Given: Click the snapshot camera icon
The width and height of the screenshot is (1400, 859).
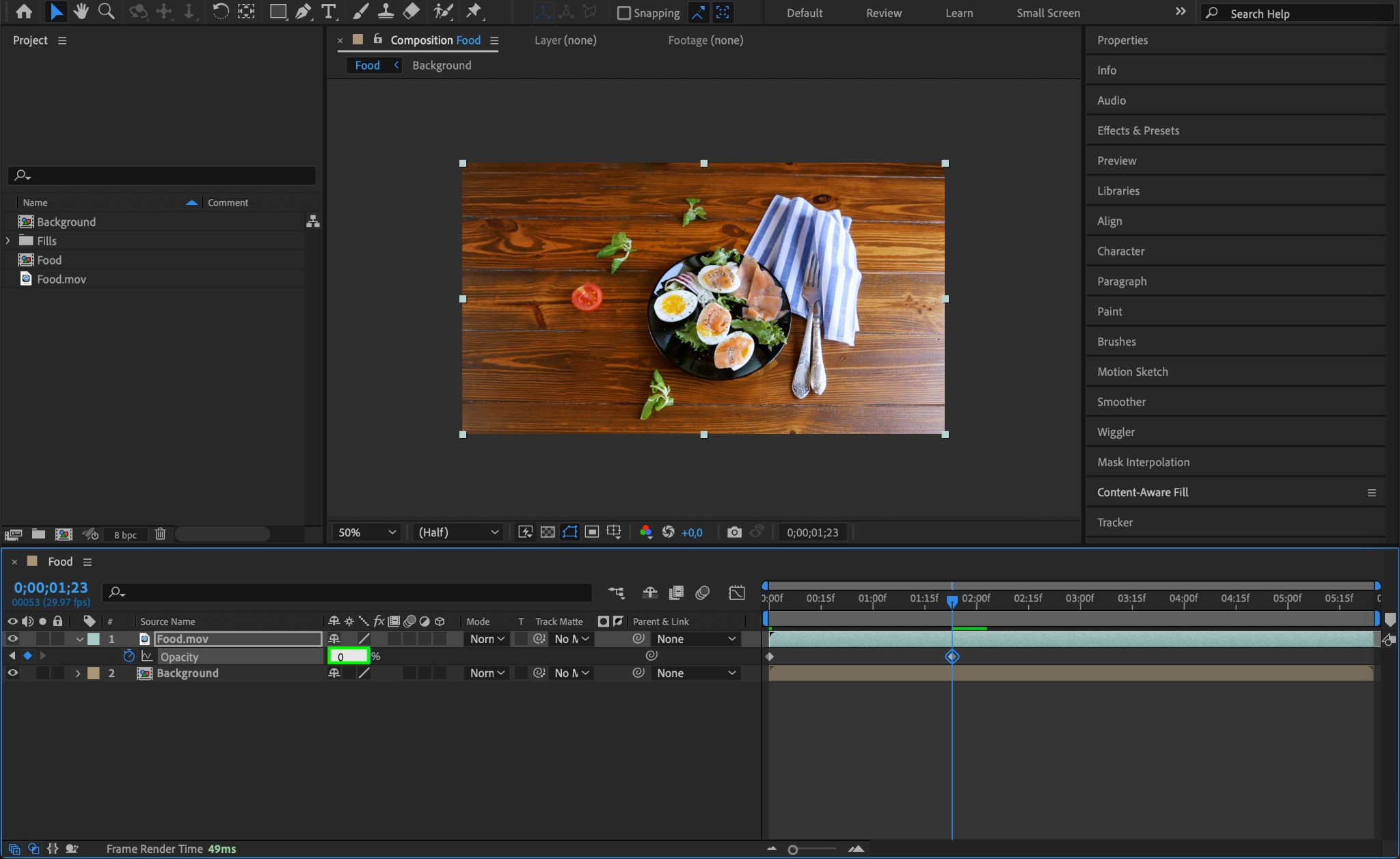Looking at the screenshot, I should point(734,532).
